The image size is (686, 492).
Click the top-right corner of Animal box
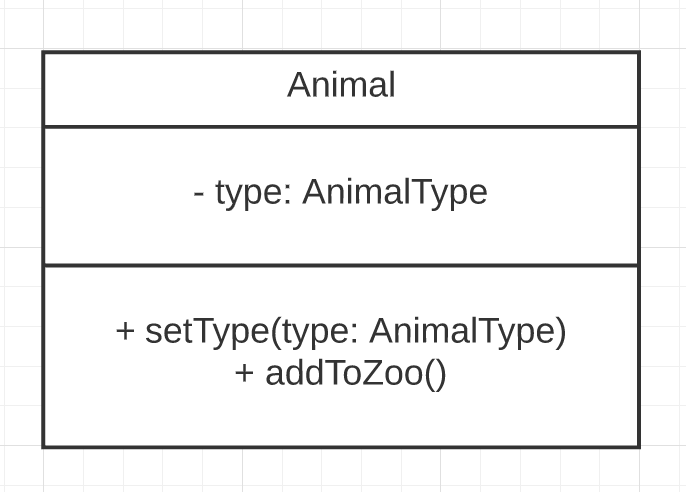click(639, 52)
